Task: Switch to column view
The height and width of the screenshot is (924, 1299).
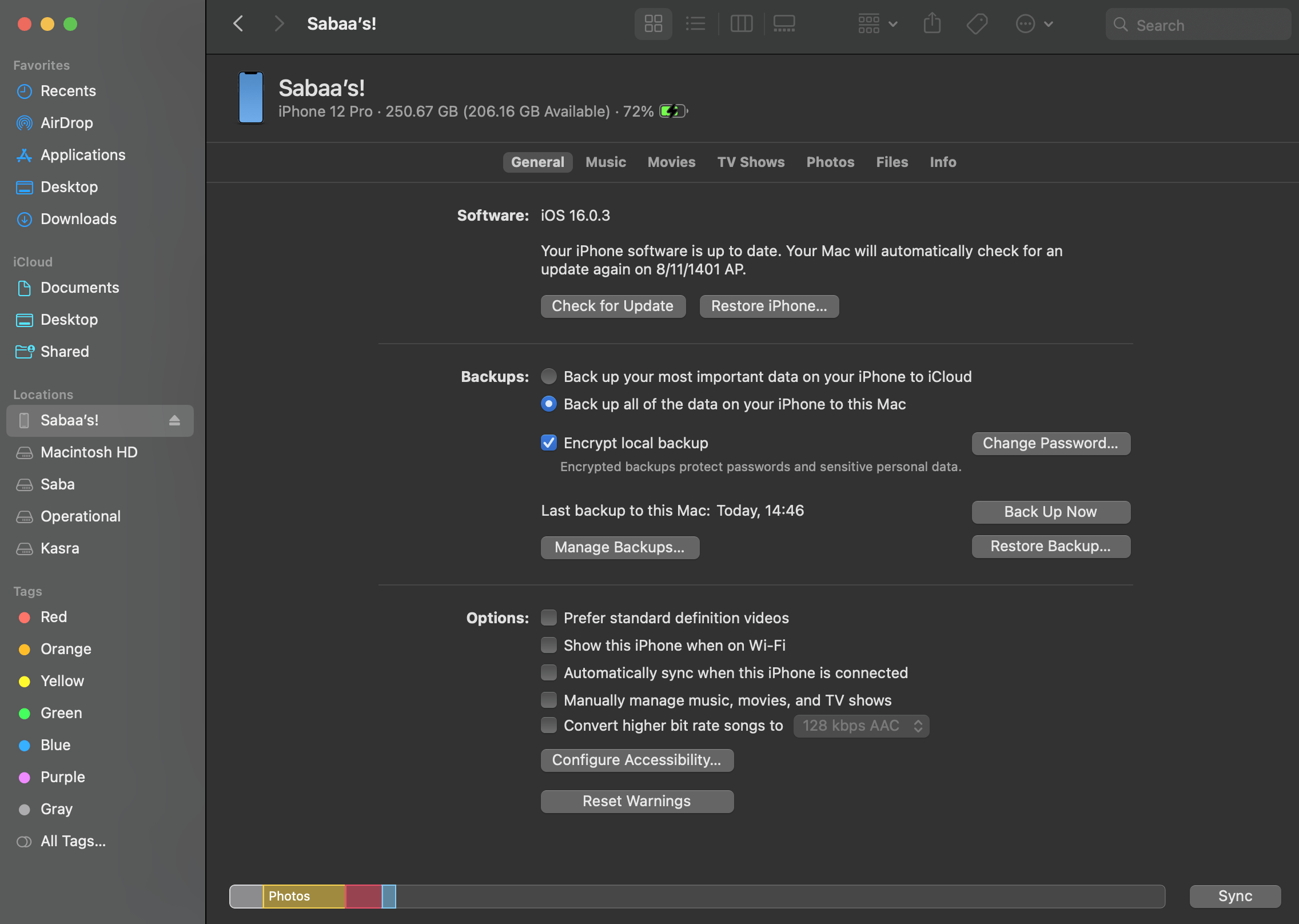Action: click(741, 24)
